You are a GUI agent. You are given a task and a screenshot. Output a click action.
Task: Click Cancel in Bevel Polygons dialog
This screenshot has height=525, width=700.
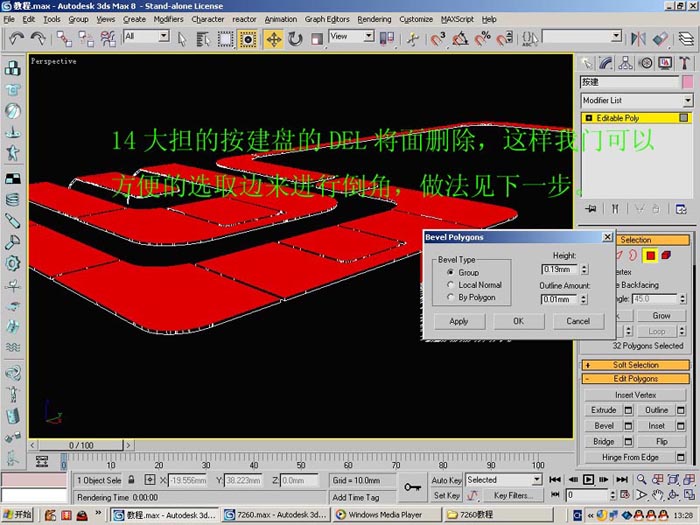click(578, 321)
